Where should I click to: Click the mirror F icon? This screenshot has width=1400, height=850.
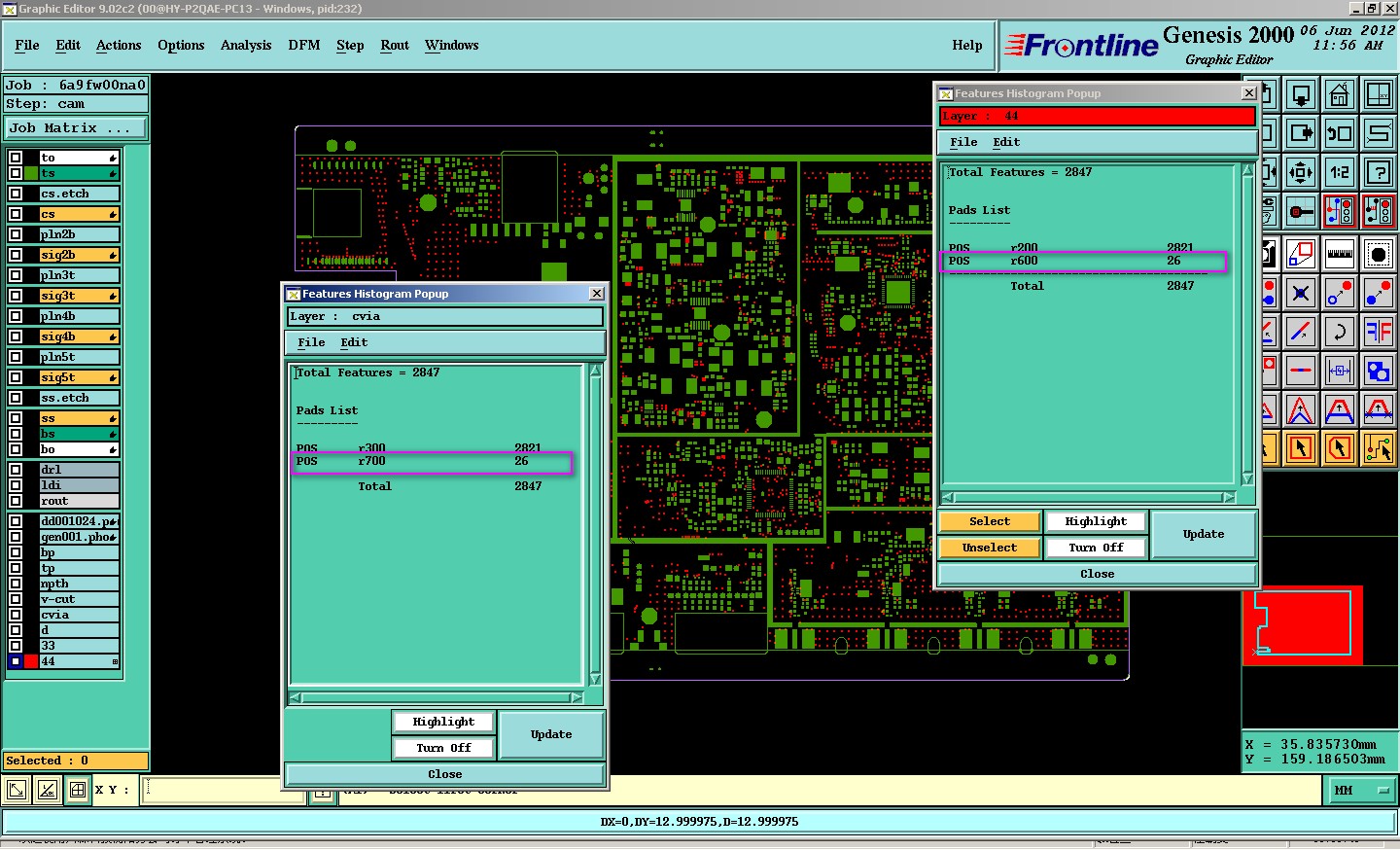coord(1378,332)
